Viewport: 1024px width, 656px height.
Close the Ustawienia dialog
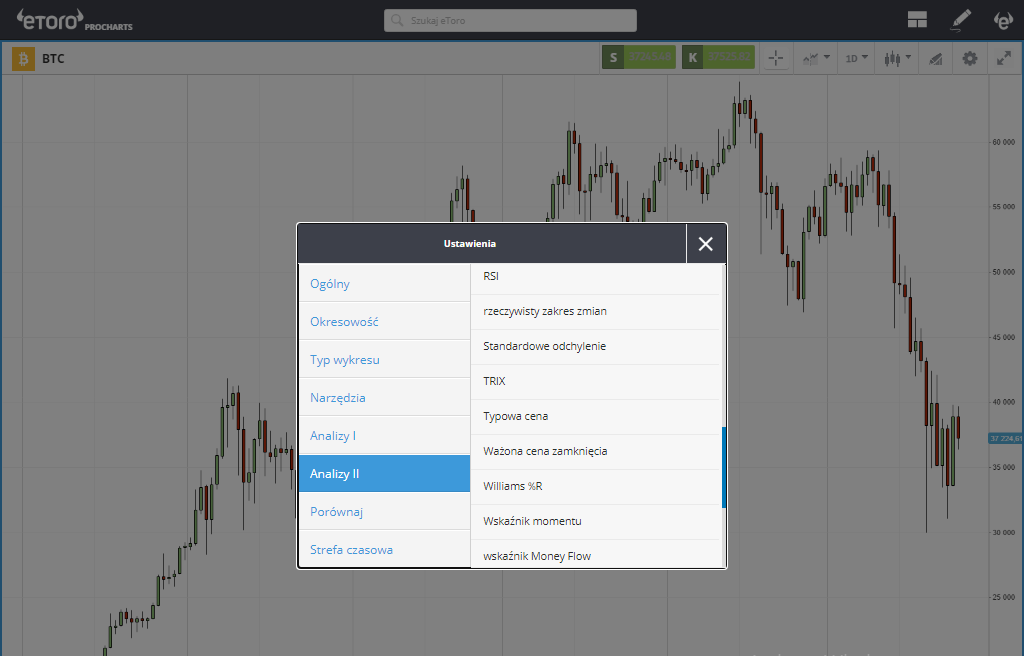(706, 244)
